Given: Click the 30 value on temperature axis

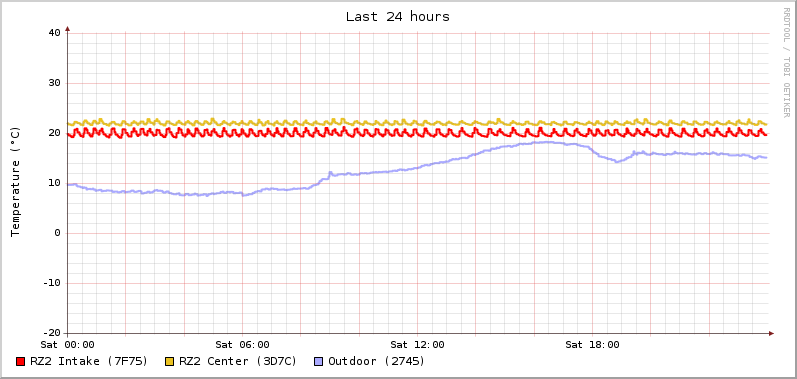Looking at the screenshot, I should click(x=54, y=83).
